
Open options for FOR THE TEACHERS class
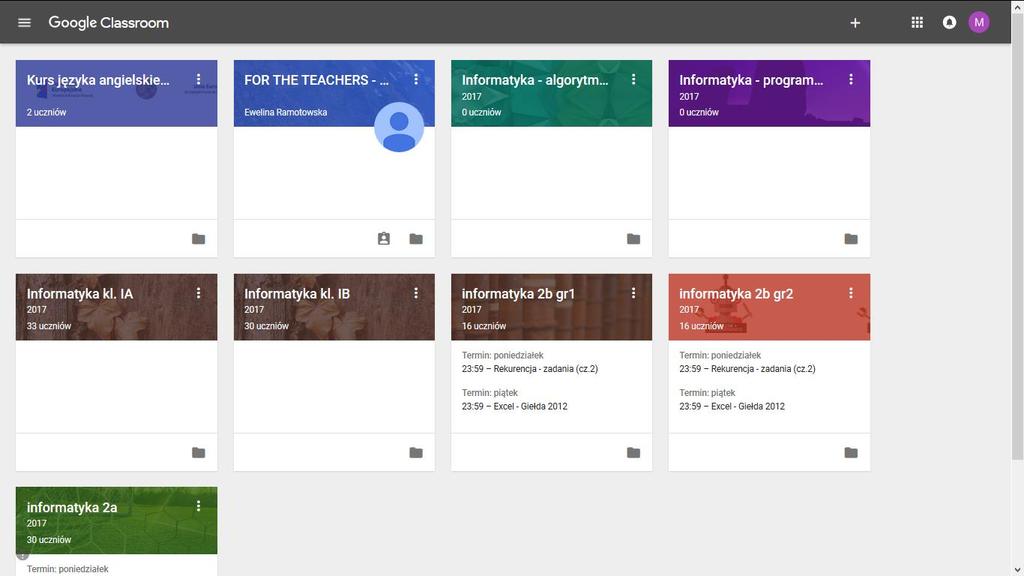[416, 80]
